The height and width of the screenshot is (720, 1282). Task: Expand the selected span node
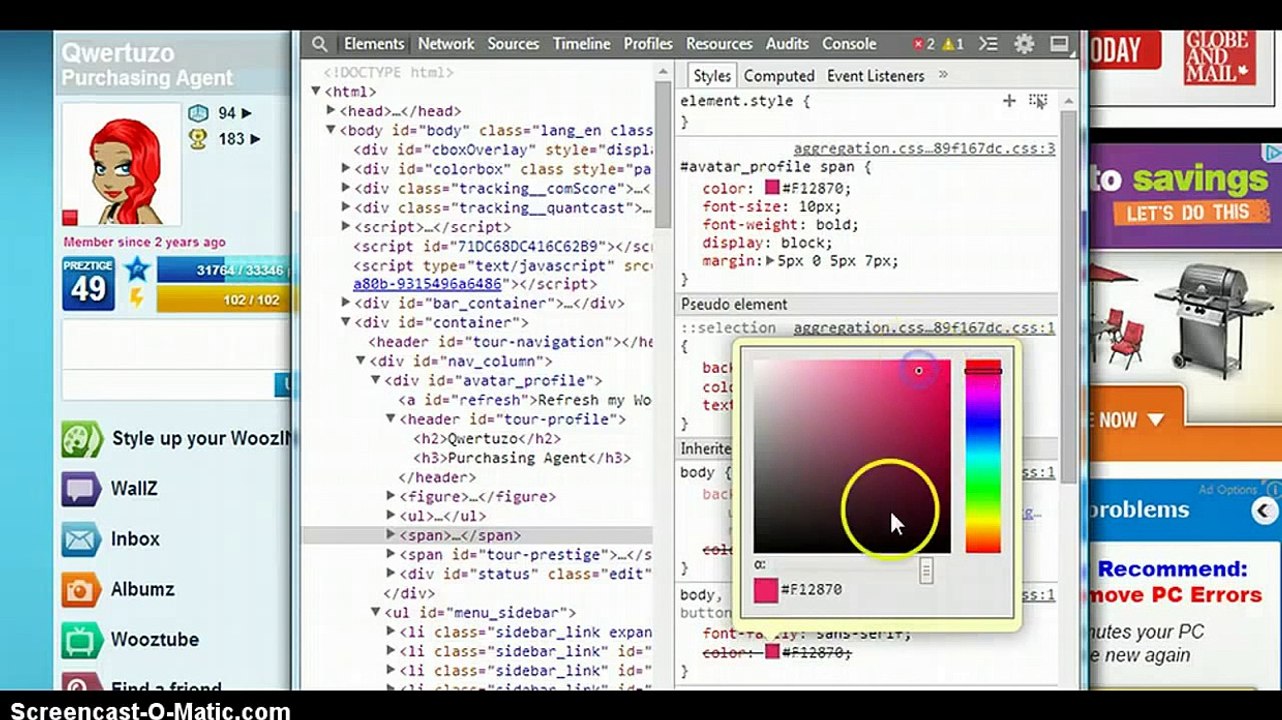click(x=391, y=535)
